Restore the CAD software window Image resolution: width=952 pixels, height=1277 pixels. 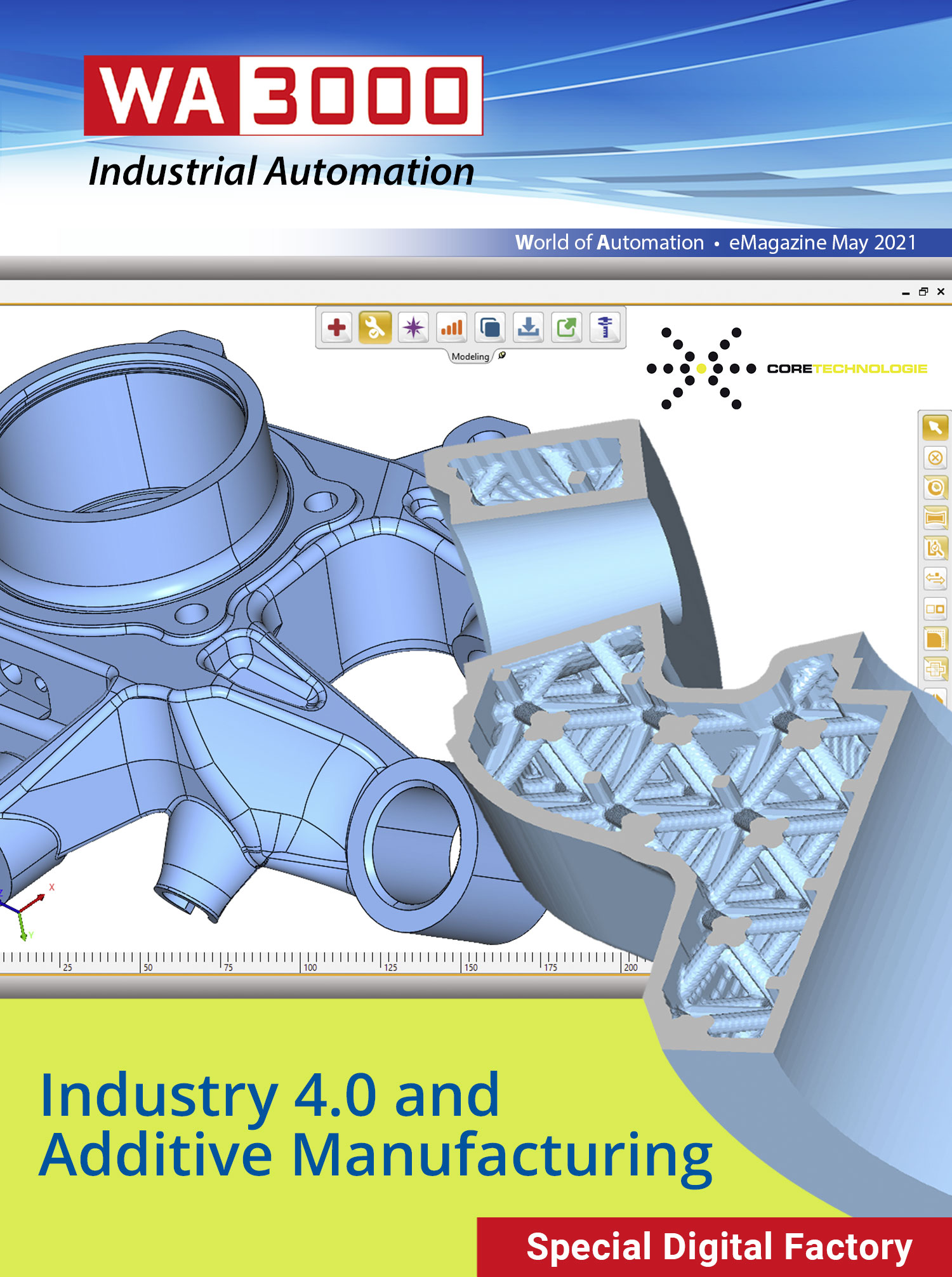click(x=923, y=292)
